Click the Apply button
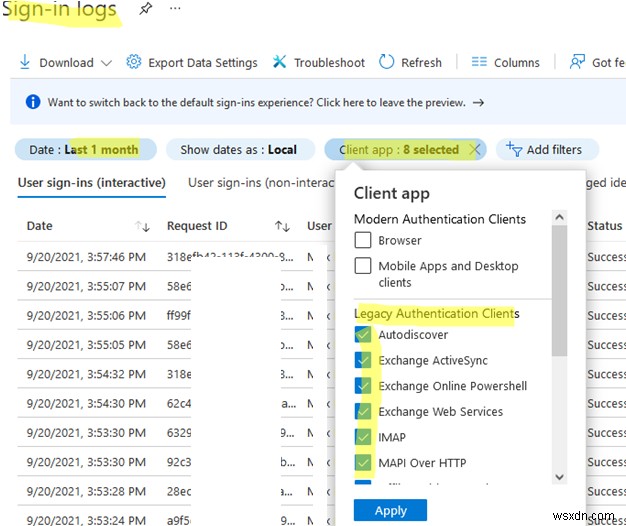626x526 pixels. pyautogui.click(x=390, y=510)
